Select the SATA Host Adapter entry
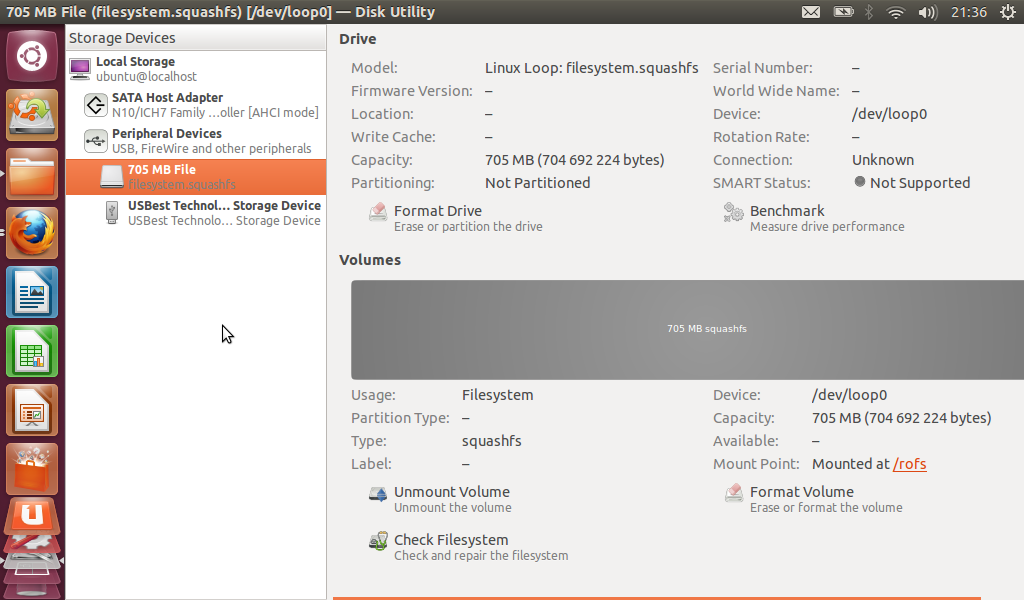This screenshot has height=600, width=1024. 167,105
